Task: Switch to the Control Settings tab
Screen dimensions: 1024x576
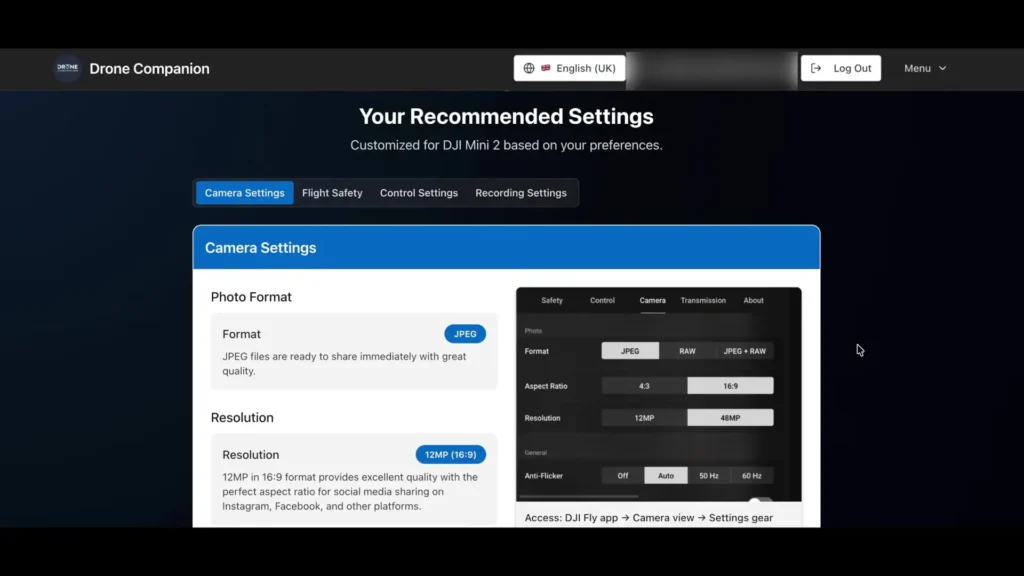Action: click(419, 193)
